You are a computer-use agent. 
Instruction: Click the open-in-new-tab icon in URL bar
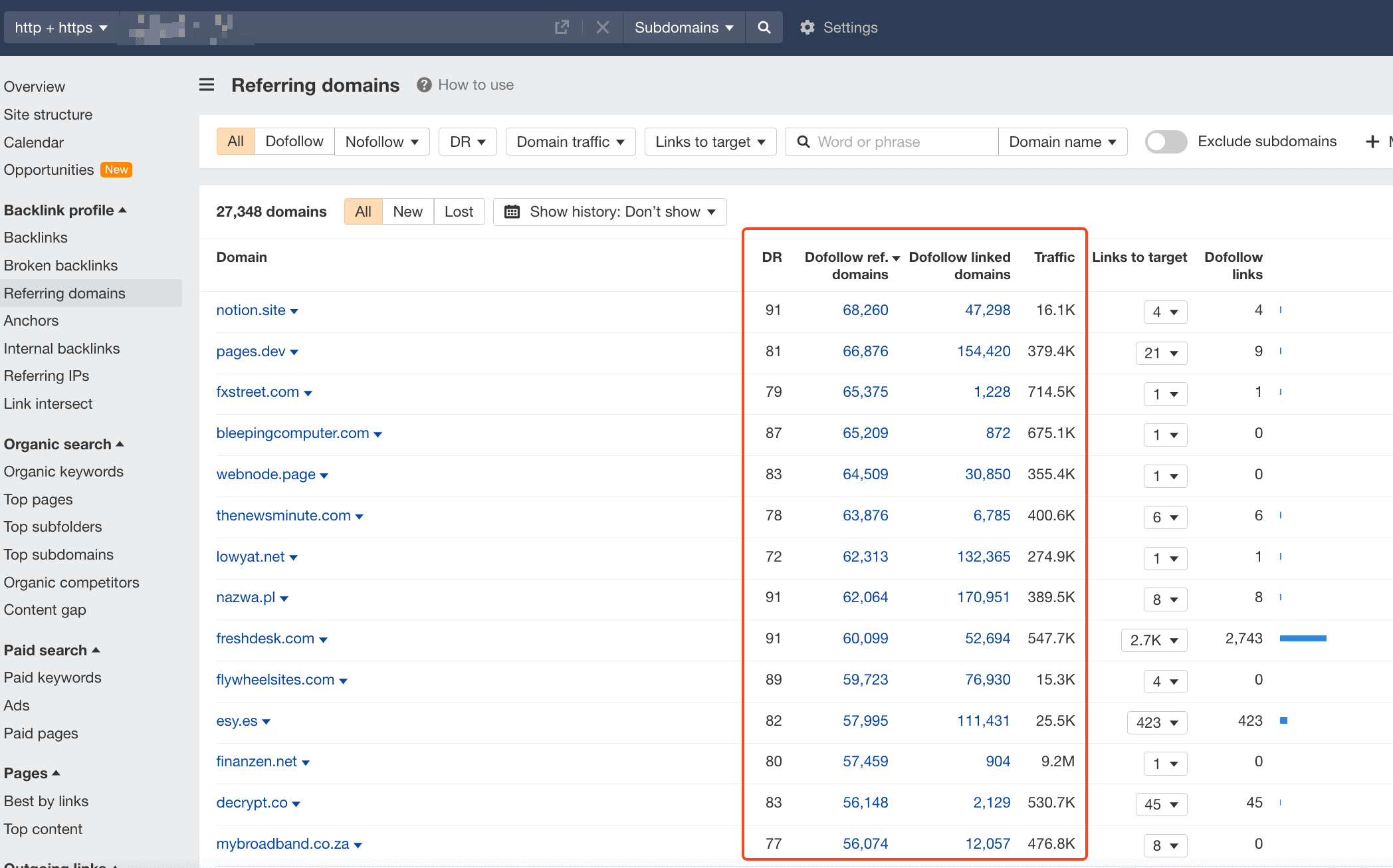(562, 27)
